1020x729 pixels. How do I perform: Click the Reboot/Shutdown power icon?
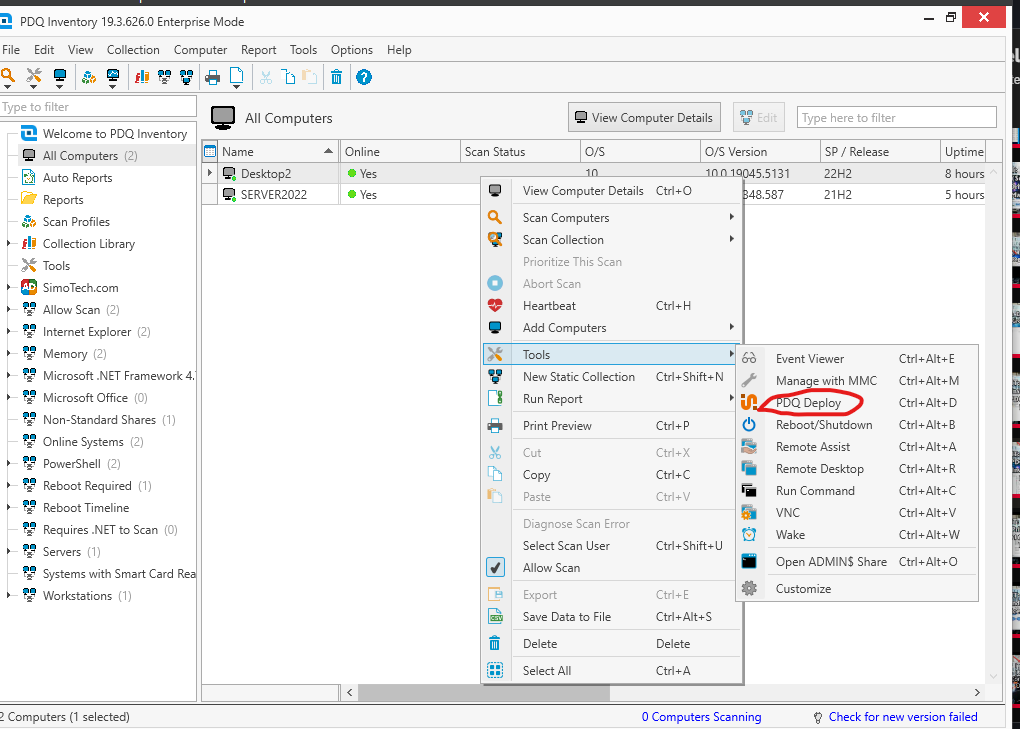point(749,425)
